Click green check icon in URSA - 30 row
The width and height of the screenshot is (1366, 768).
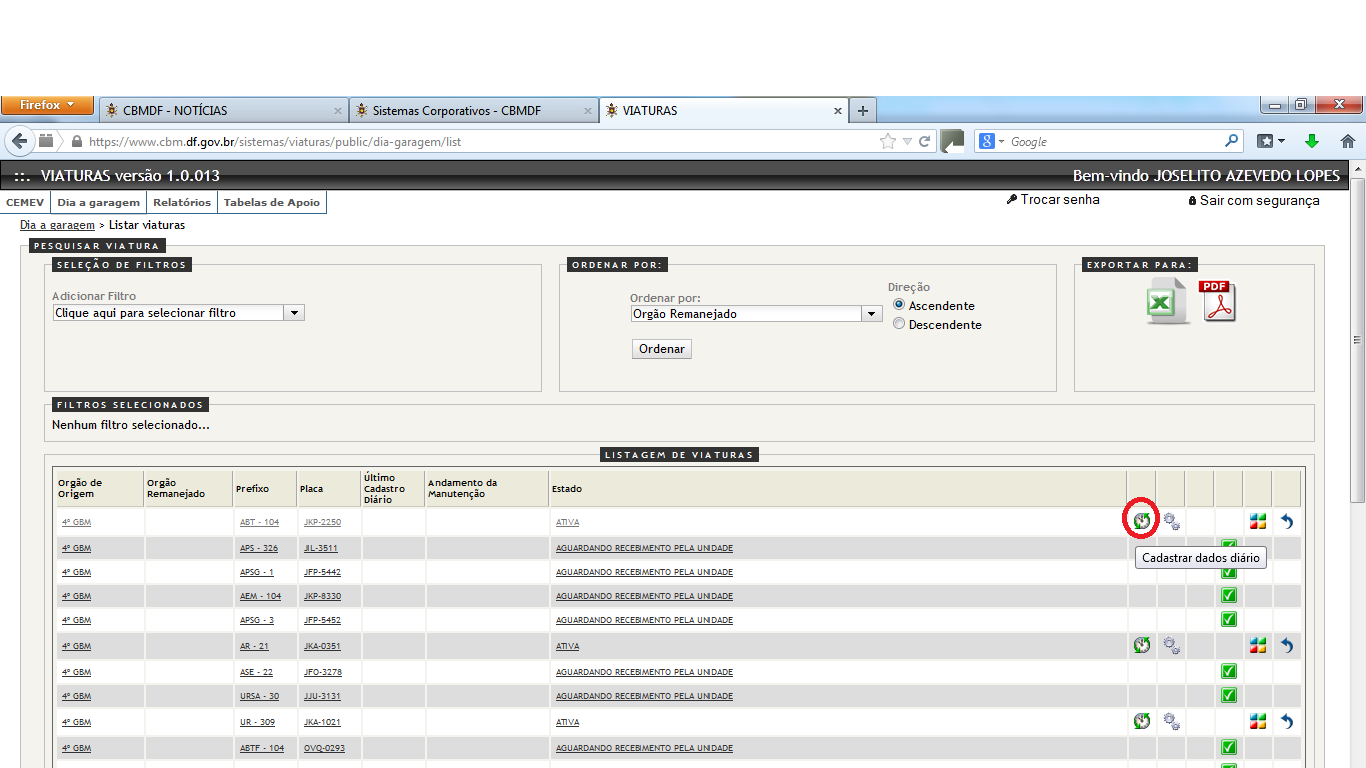click(x=1229, y=695)
